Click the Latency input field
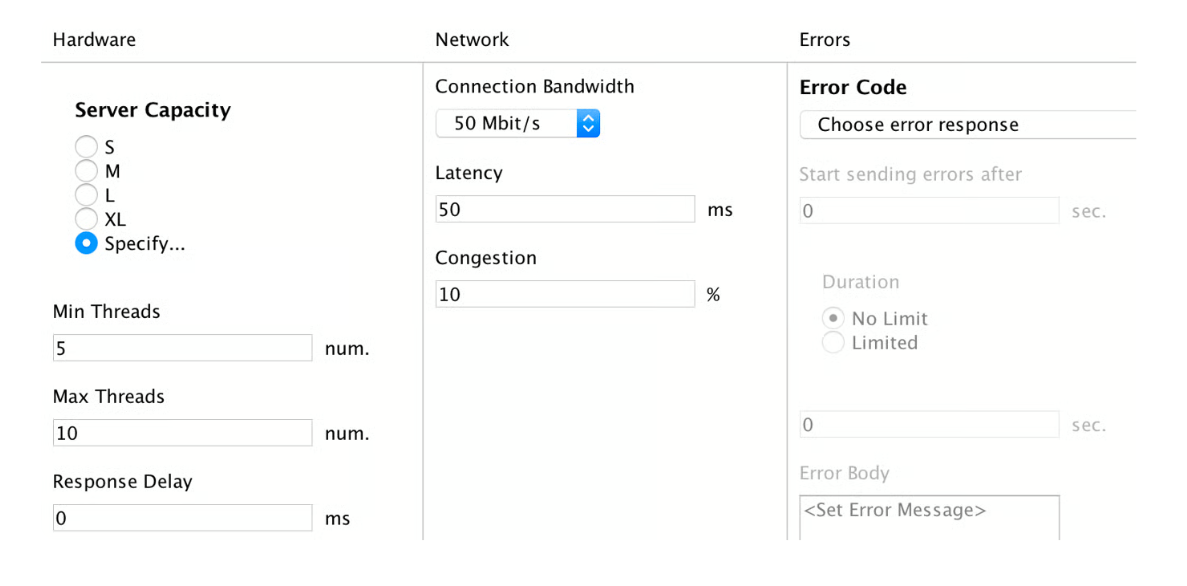This screenshot has width=1187, height=586. pyautogui.click(x=564, y=210)
